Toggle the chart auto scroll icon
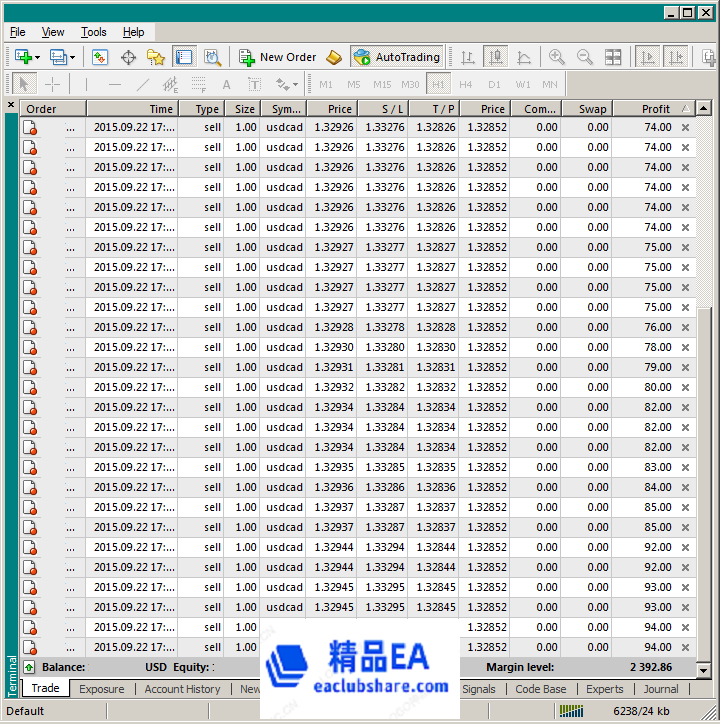Viewport: 720px width, 724px height. (647, 57)
